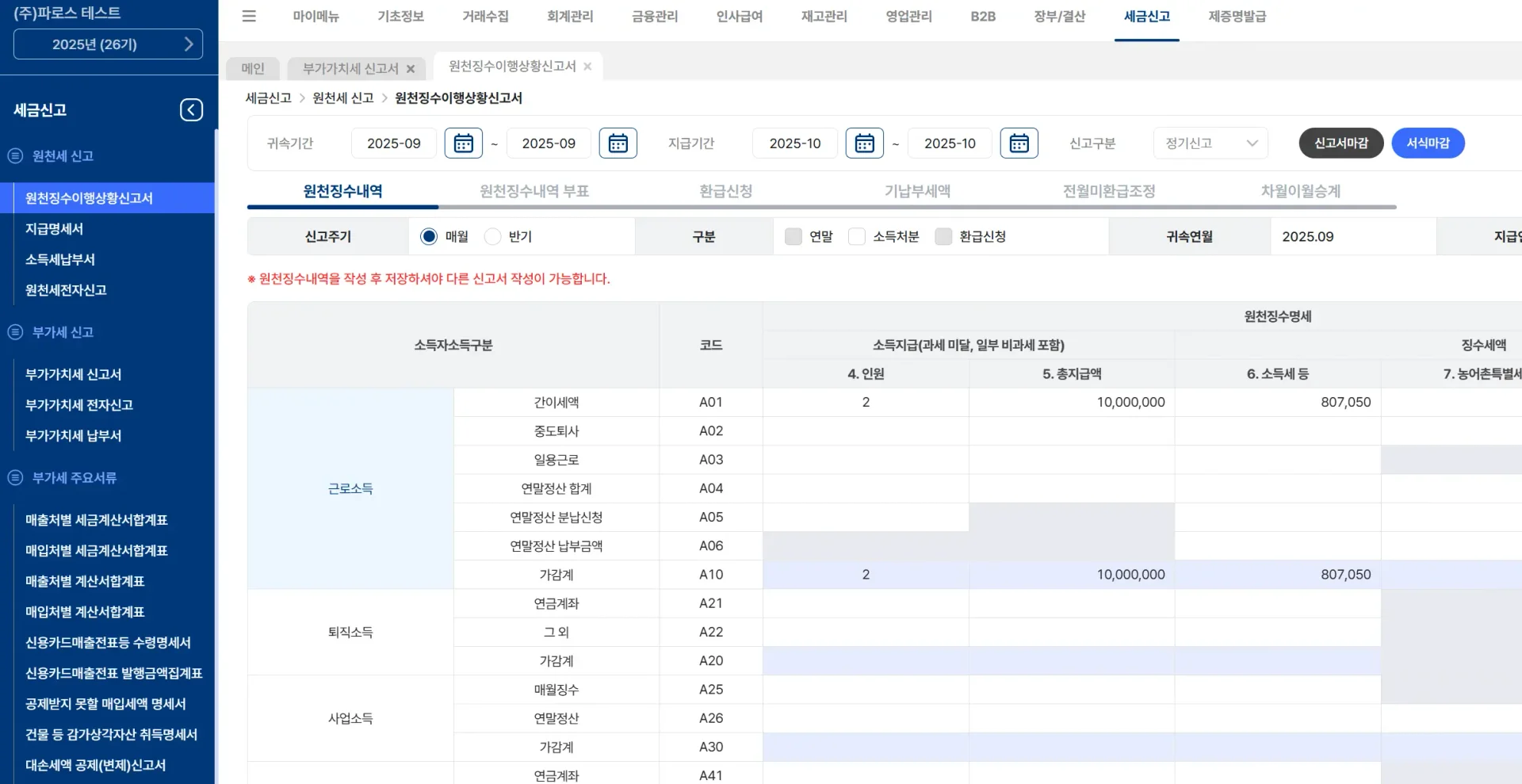Click the 신고서마감 button
Screen dimensions: 1522x784
[1340, 143]
